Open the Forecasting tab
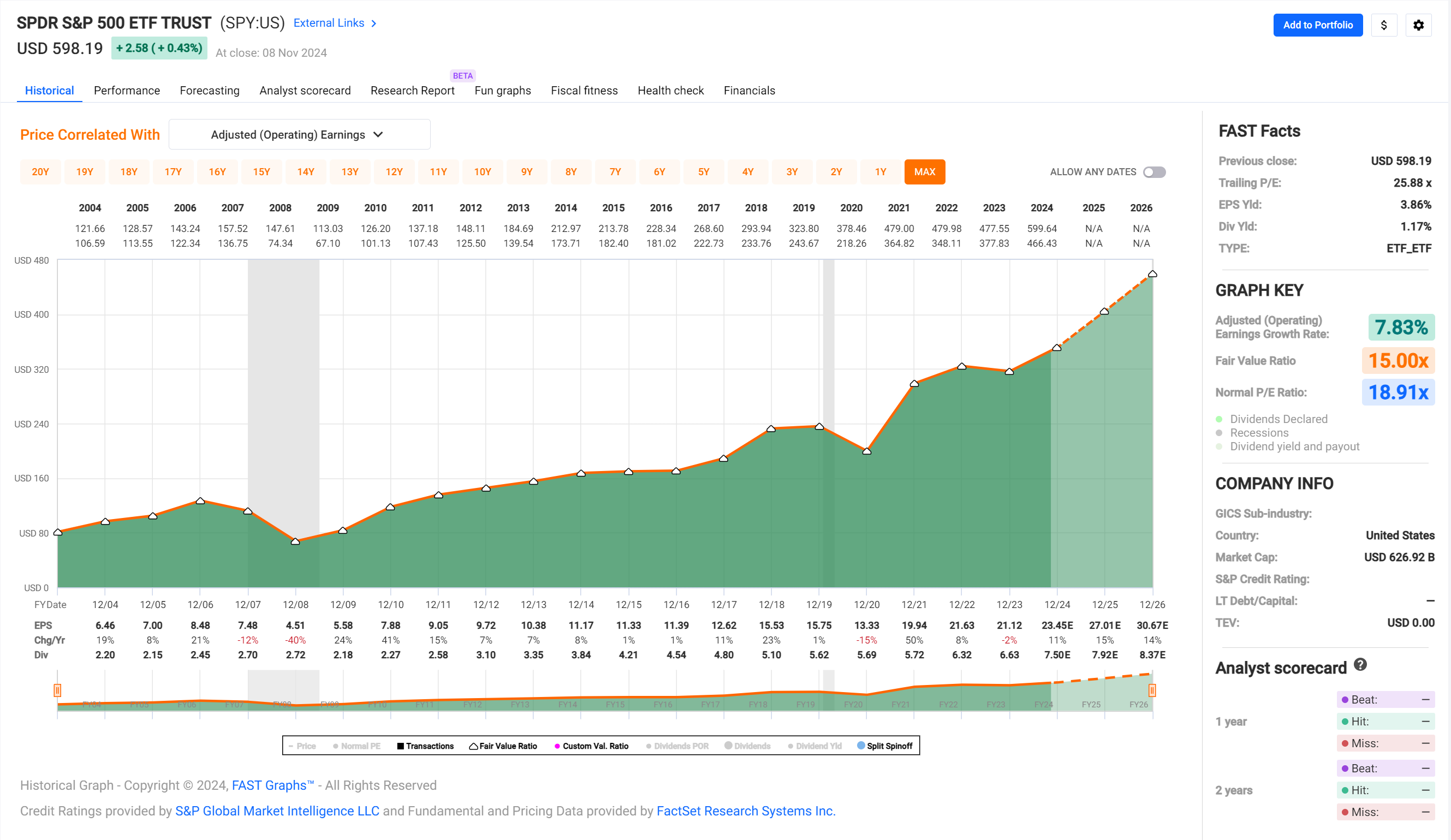Viewport: 1451px width, 840px height. coord(210,91)
